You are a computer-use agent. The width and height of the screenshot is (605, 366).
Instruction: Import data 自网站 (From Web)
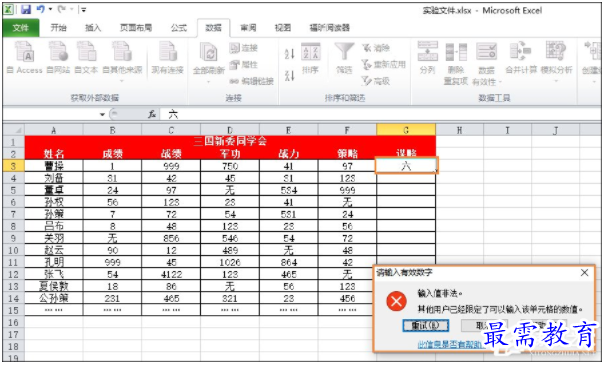pos(58,58)
